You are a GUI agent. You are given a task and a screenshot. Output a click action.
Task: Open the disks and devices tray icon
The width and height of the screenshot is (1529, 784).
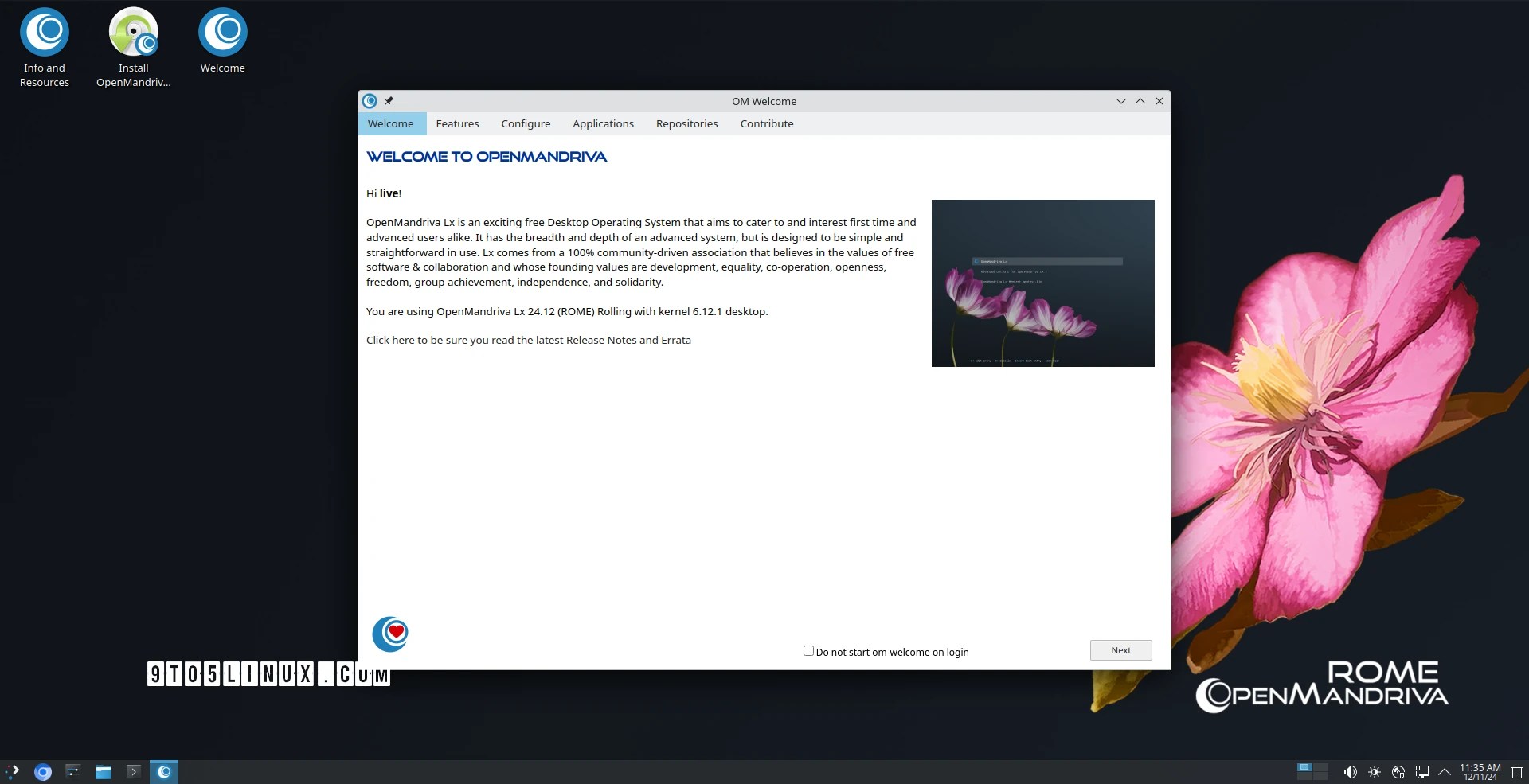click(1398, 772)
